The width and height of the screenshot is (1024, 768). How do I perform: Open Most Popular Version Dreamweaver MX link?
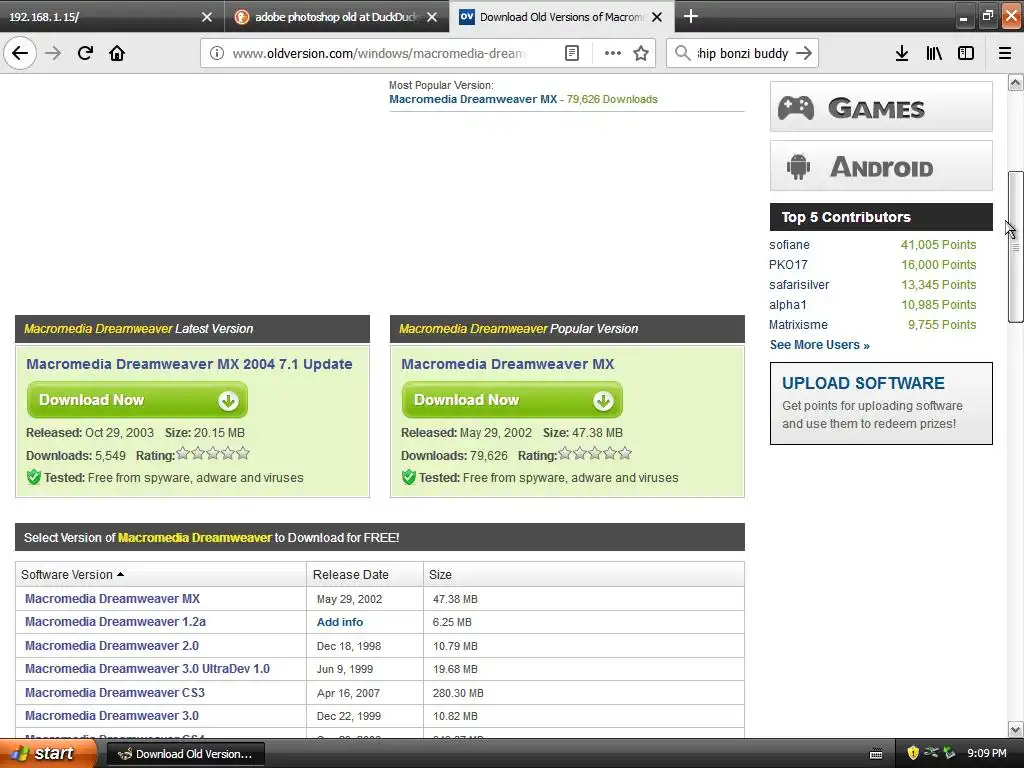(x=473, y=99)
